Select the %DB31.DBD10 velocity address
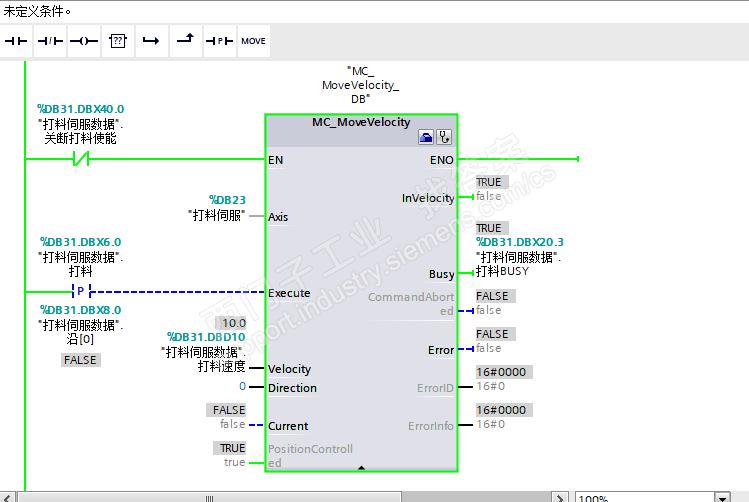Screen dimensions: 749x502 206,337
